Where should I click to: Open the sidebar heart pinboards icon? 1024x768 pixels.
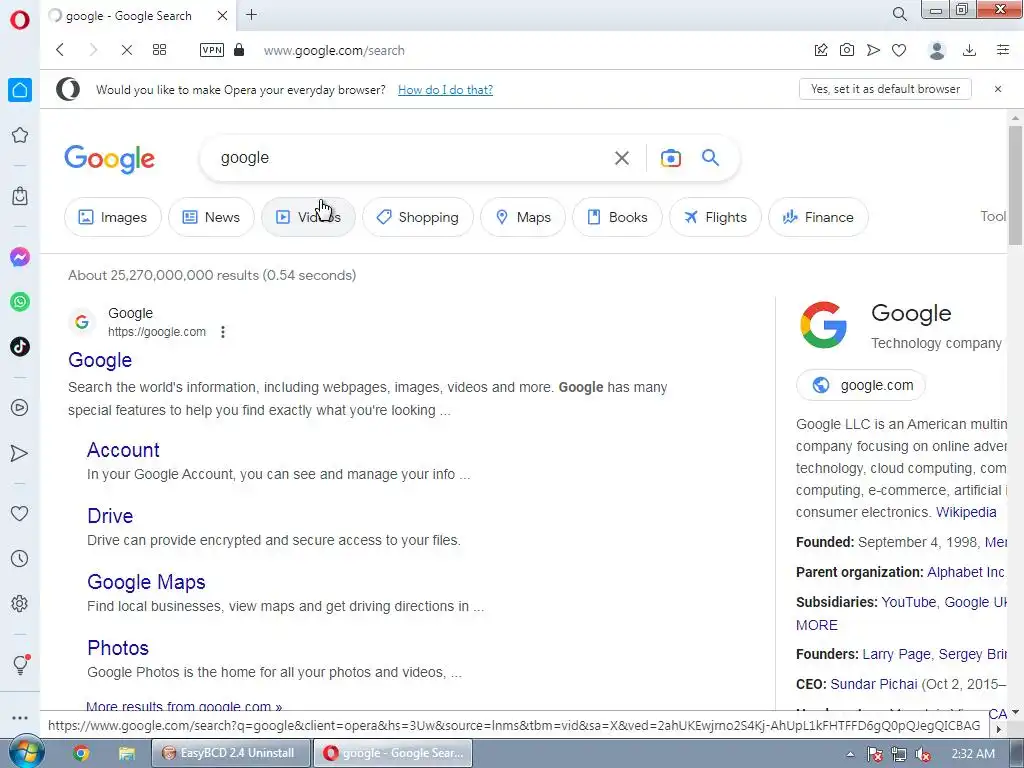[20, 513]
